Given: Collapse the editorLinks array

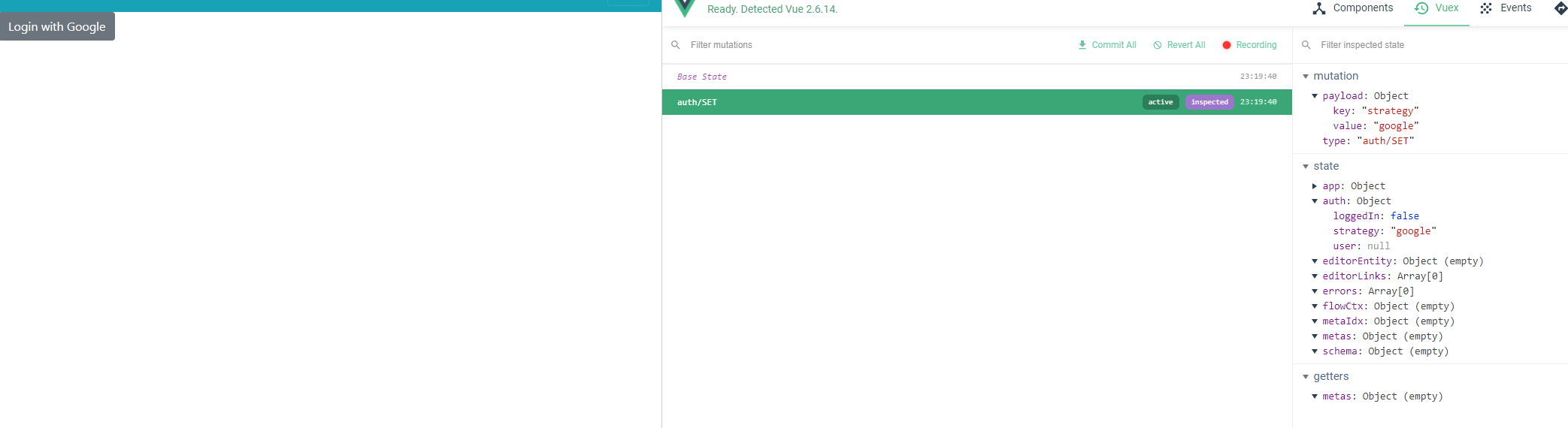Looking at the screenshot, I should click(x=1315, y=276).
